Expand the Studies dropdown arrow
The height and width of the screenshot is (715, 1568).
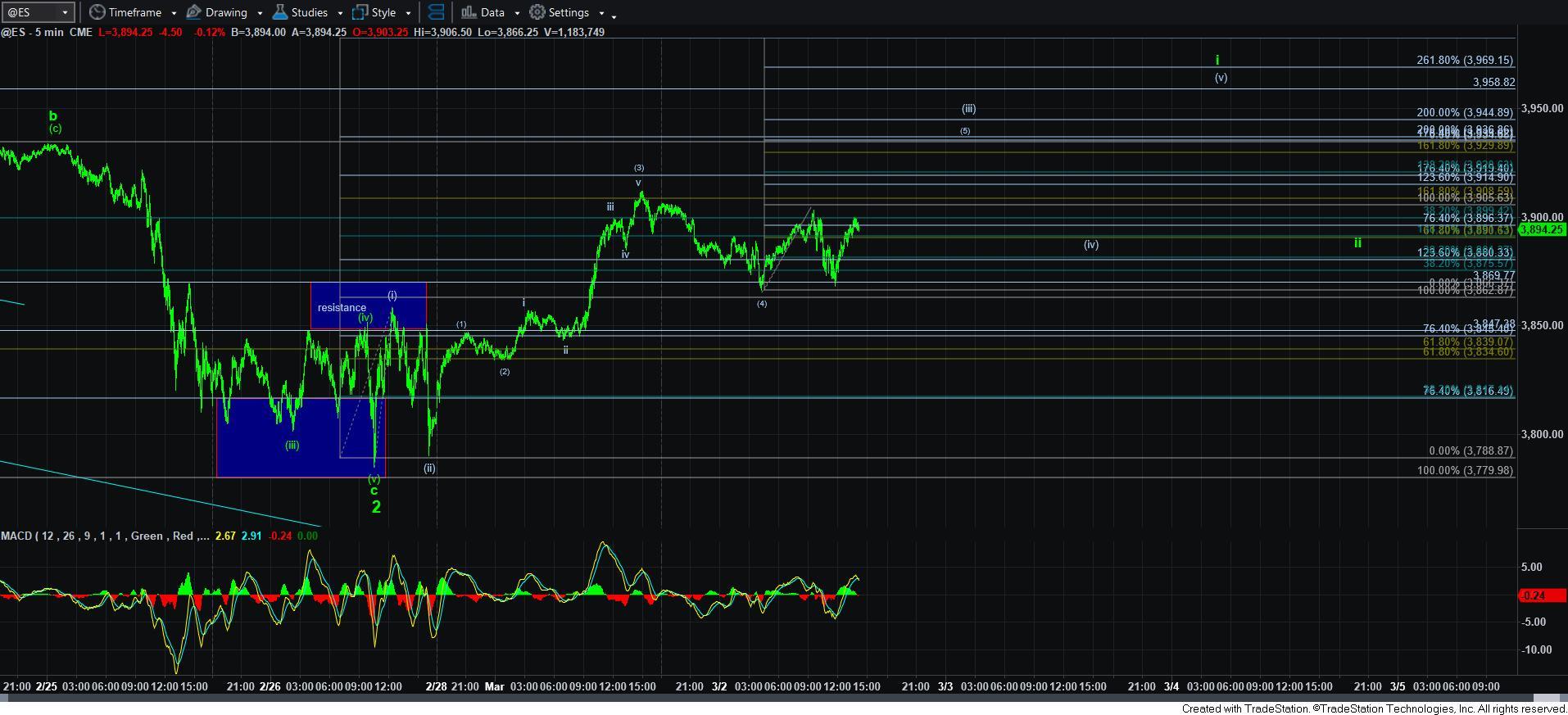(x=340, y=13)
